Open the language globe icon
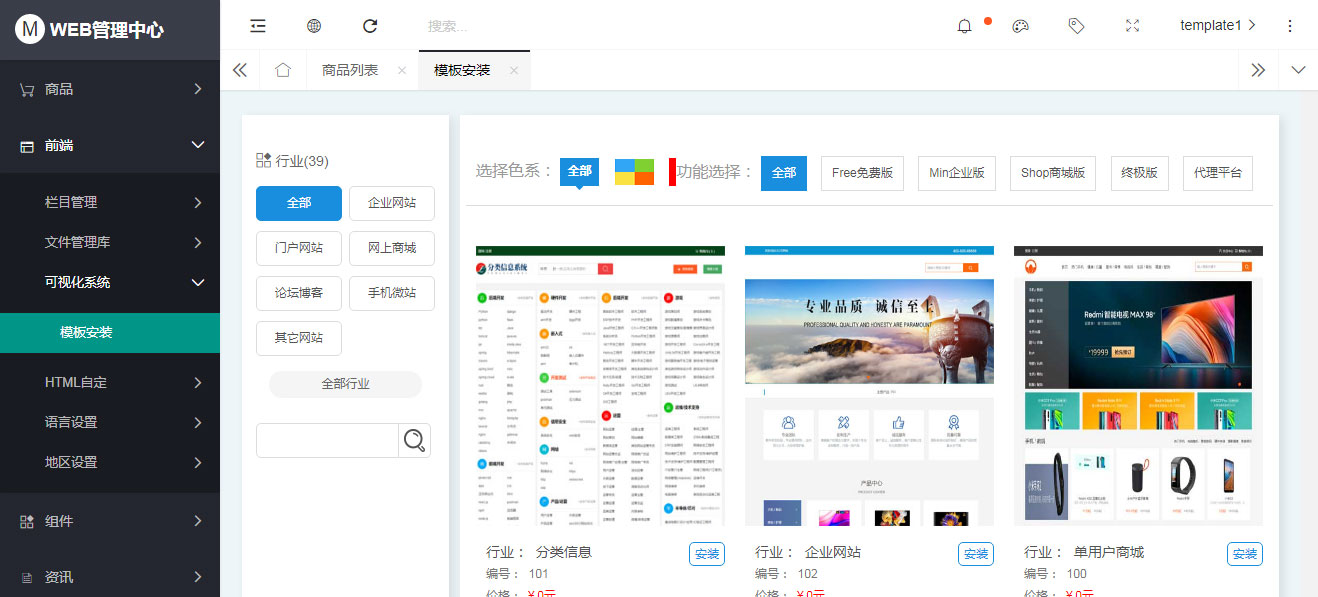The image size is (1318, 597). click(314, 25)
